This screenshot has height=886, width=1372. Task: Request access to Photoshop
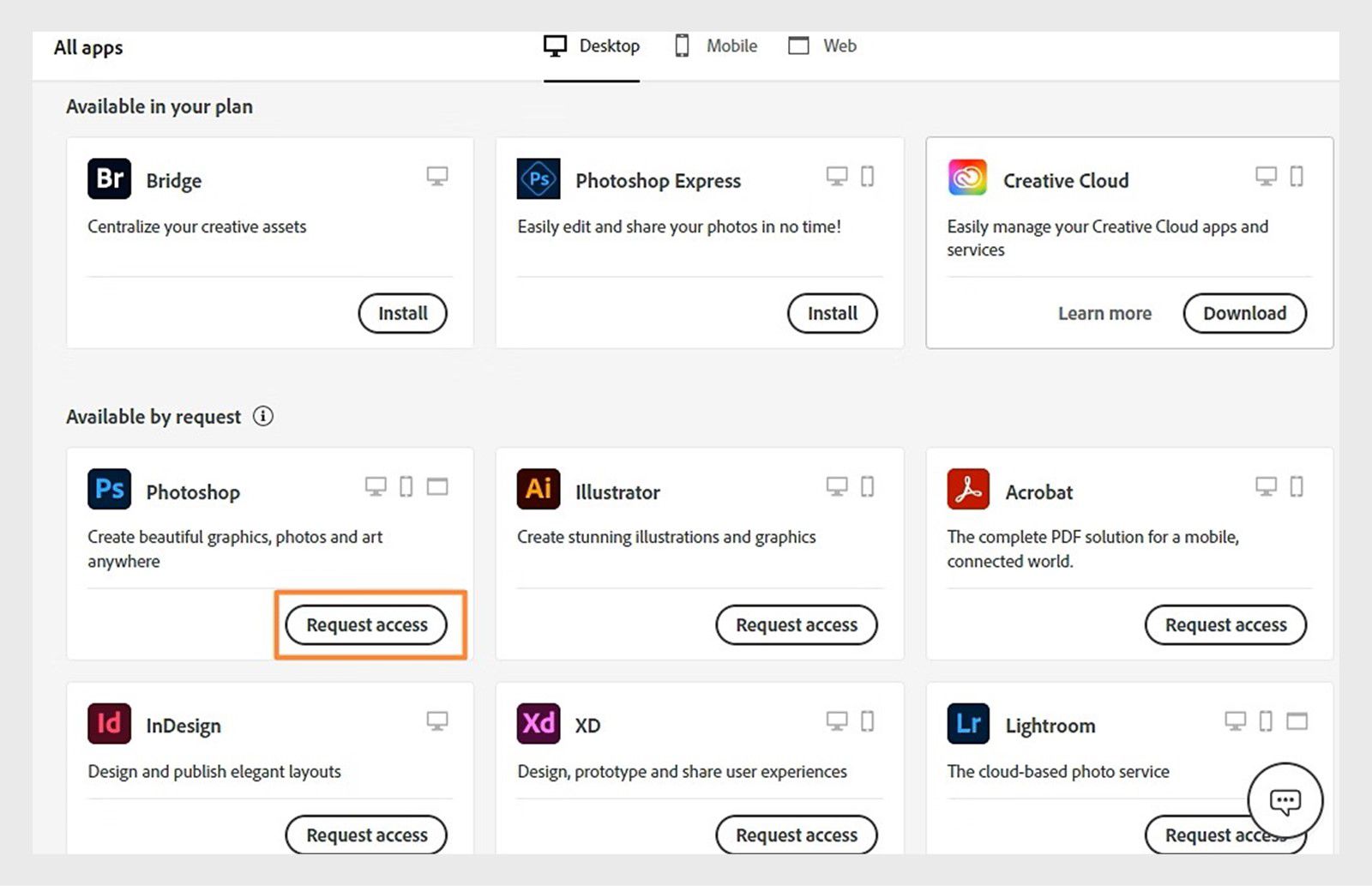pos(366,624)
